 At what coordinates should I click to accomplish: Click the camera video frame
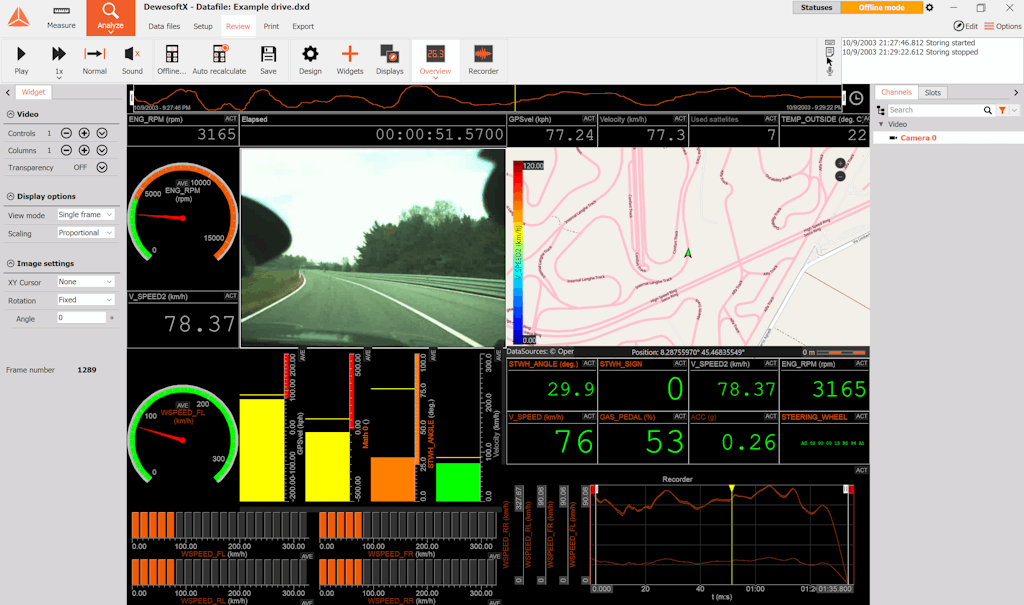point(373,248)
